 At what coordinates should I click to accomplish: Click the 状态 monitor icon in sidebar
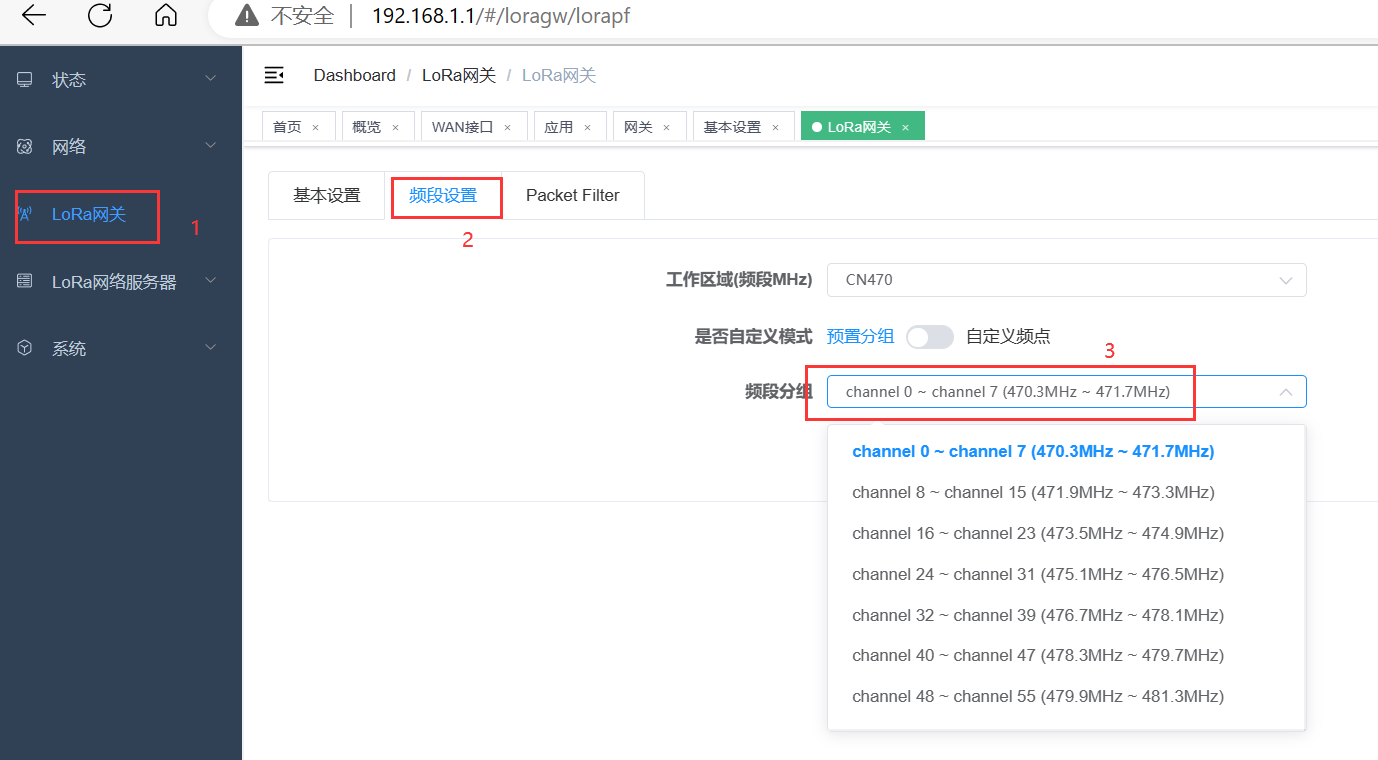(25, 80)
